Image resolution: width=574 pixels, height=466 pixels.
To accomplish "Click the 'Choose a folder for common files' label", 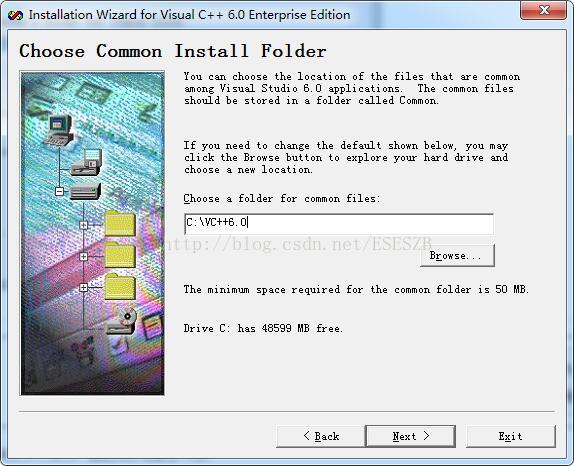I will point(282,199).
